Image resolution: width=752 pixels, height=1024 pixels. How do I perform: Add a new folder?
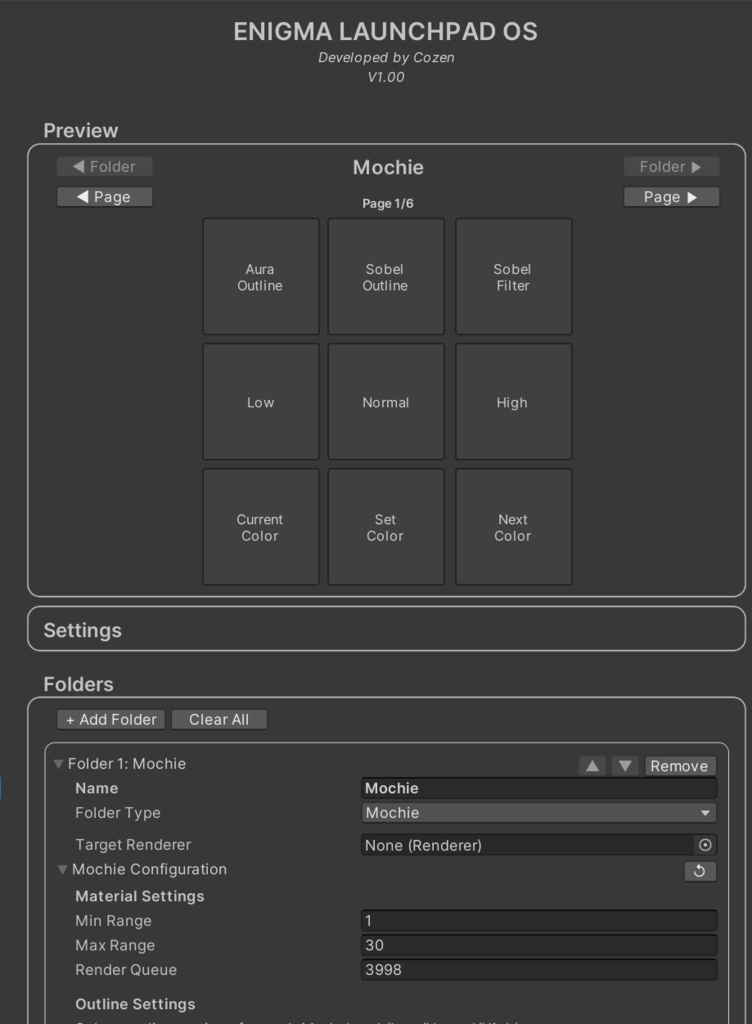tap(111, 720)
